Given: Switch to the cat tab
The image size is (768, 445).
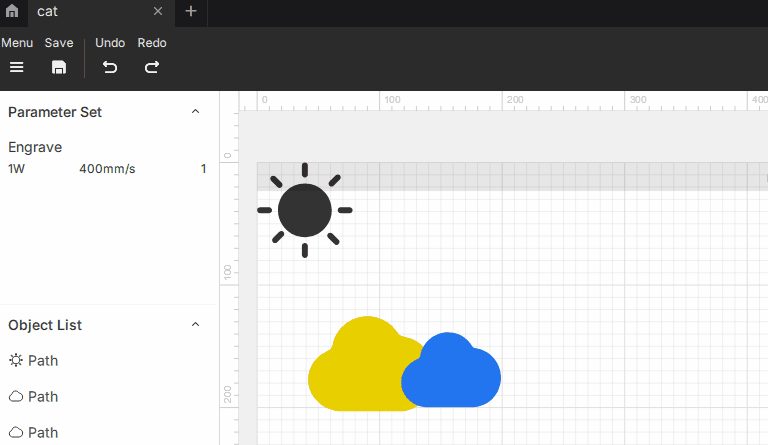Looking at the screenshot, I should [x=80, y=12].
